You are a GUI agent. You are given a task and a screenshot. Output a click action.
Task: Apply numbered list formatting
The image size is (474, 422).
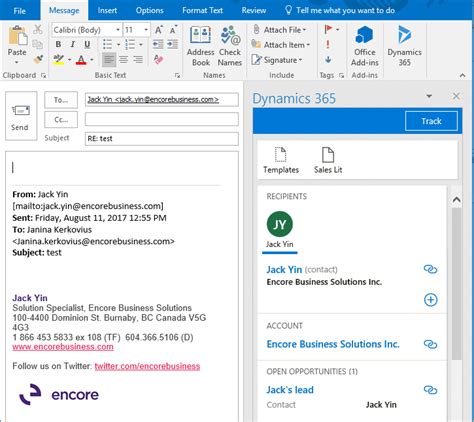pyautogui.click(x=130, y=44)
